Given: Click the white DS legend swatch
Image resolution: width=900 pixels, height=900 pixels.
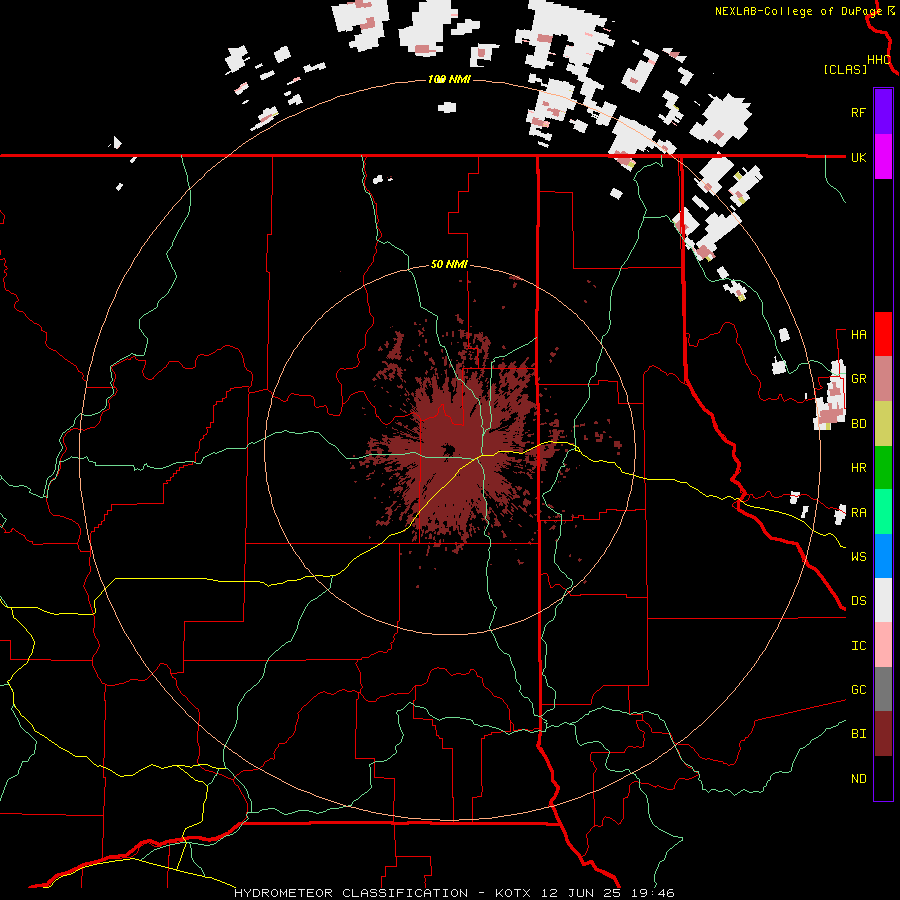Looking at the screenshot, I should [x=883, y=600].
